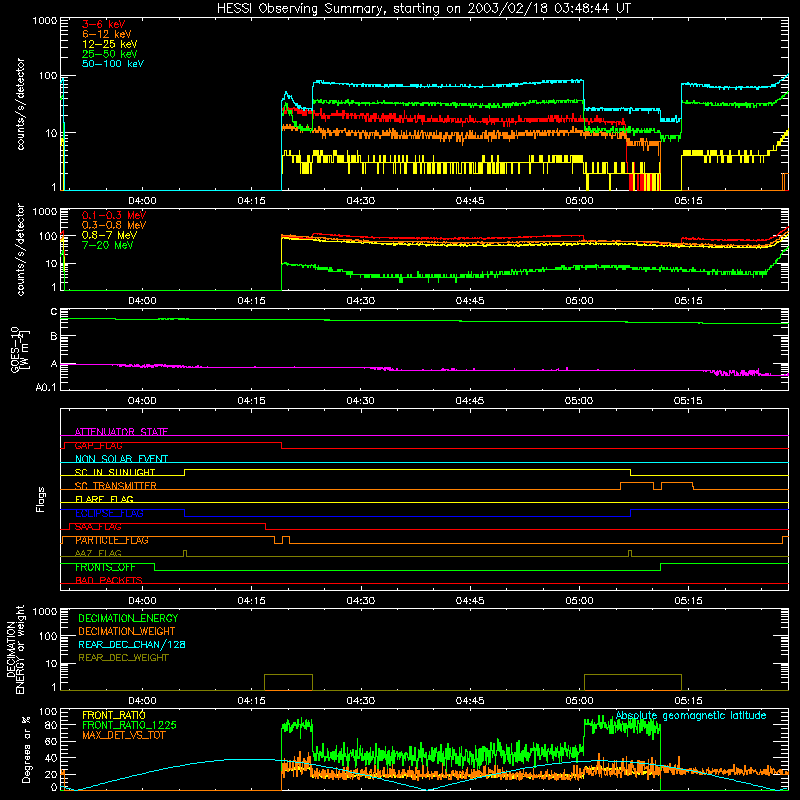This screenshot has width=800, height=800.
Task: Click the green FRONT_RATIO_1225 legend label
Action: click(x=130, y=725)
